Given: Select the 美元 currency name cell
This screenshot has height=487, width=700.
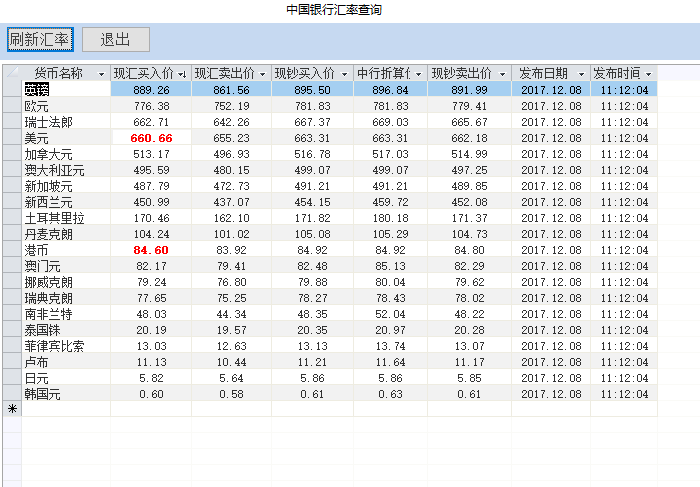Looking at the screenshot, I should pos(66,138).
